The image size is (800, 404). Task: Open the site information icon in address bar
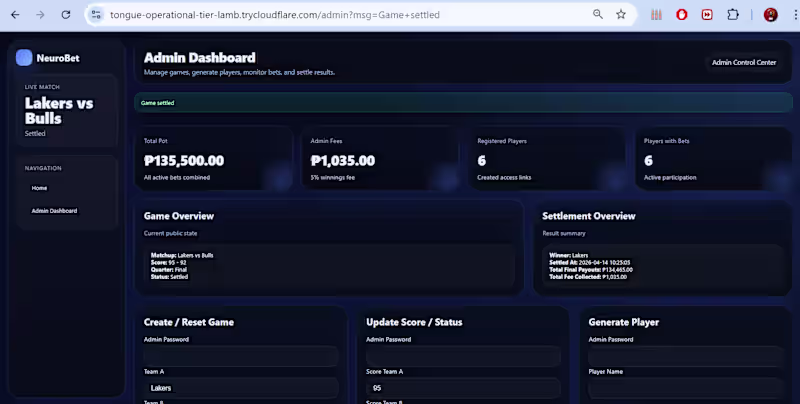coord(96,15)
